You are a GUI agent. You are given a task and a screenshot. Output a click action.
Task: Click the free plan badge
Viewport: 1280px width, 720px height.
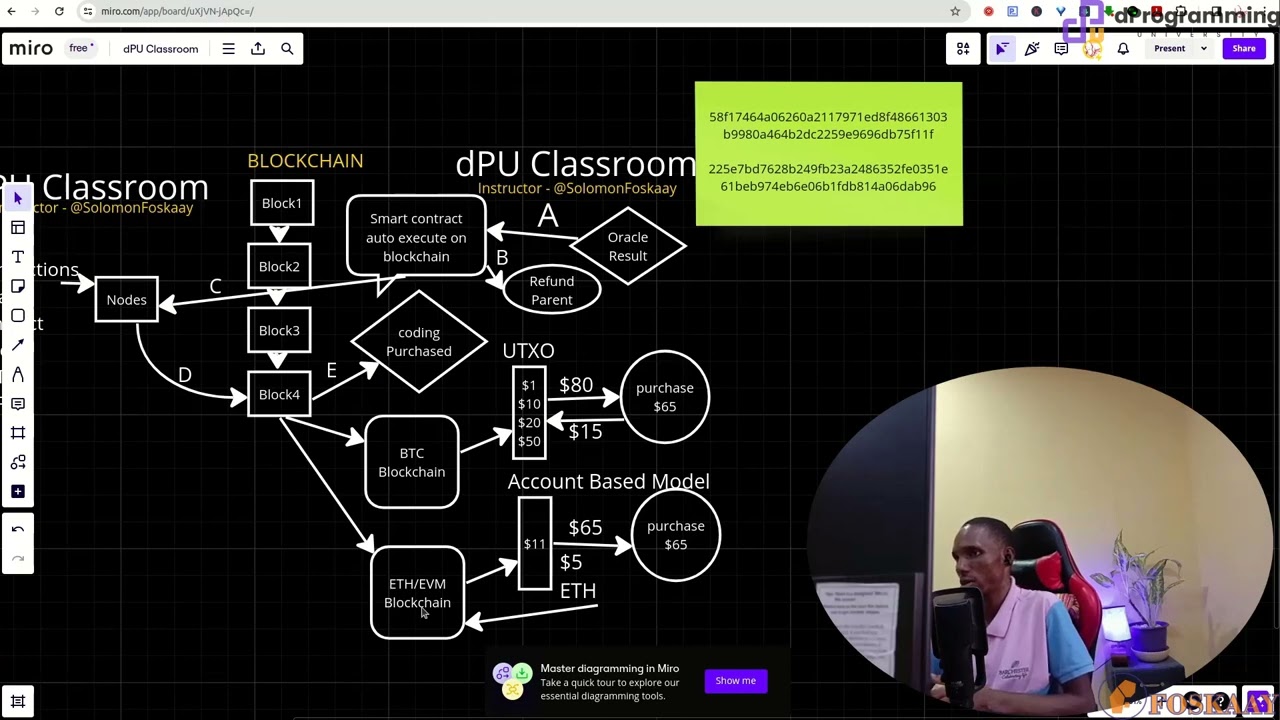(x=81, y=48)
